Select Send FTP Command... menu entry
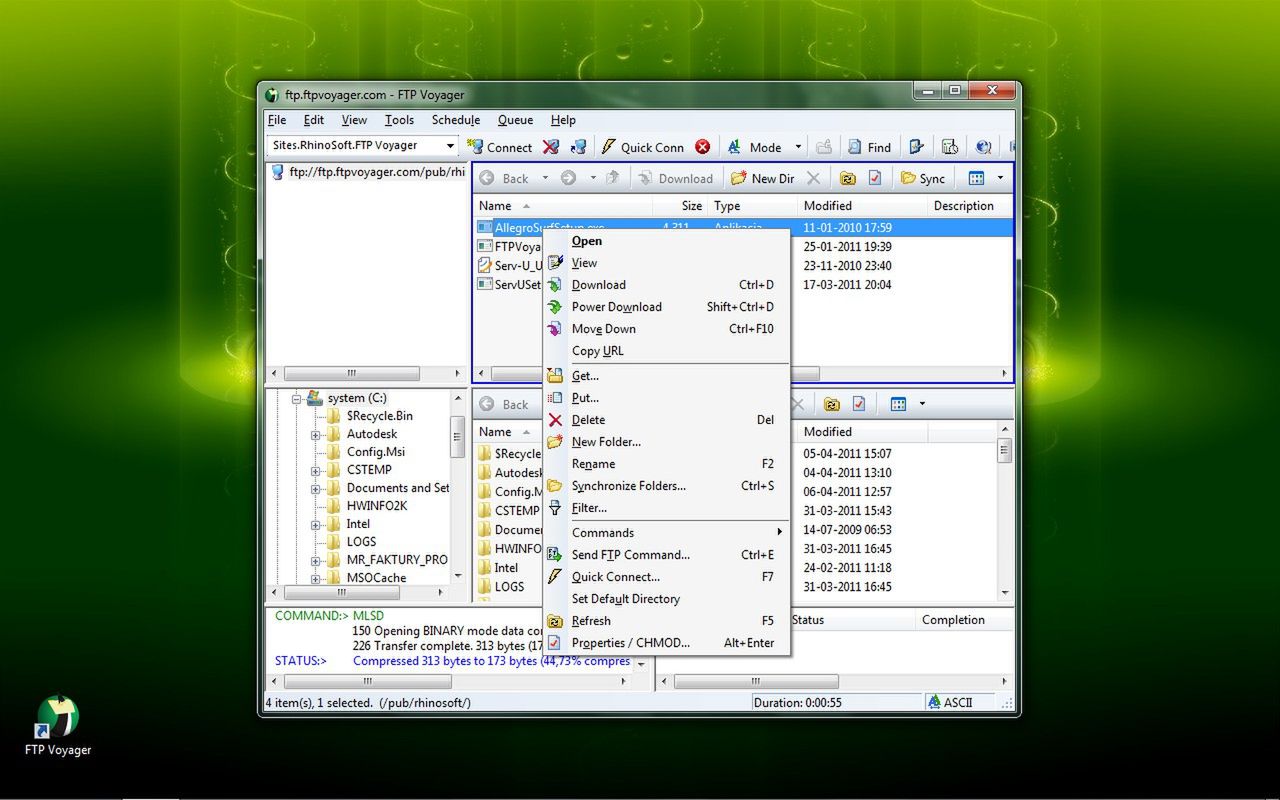The width and height of the screenshot is (1280, 800). click(x=667, y=555)
